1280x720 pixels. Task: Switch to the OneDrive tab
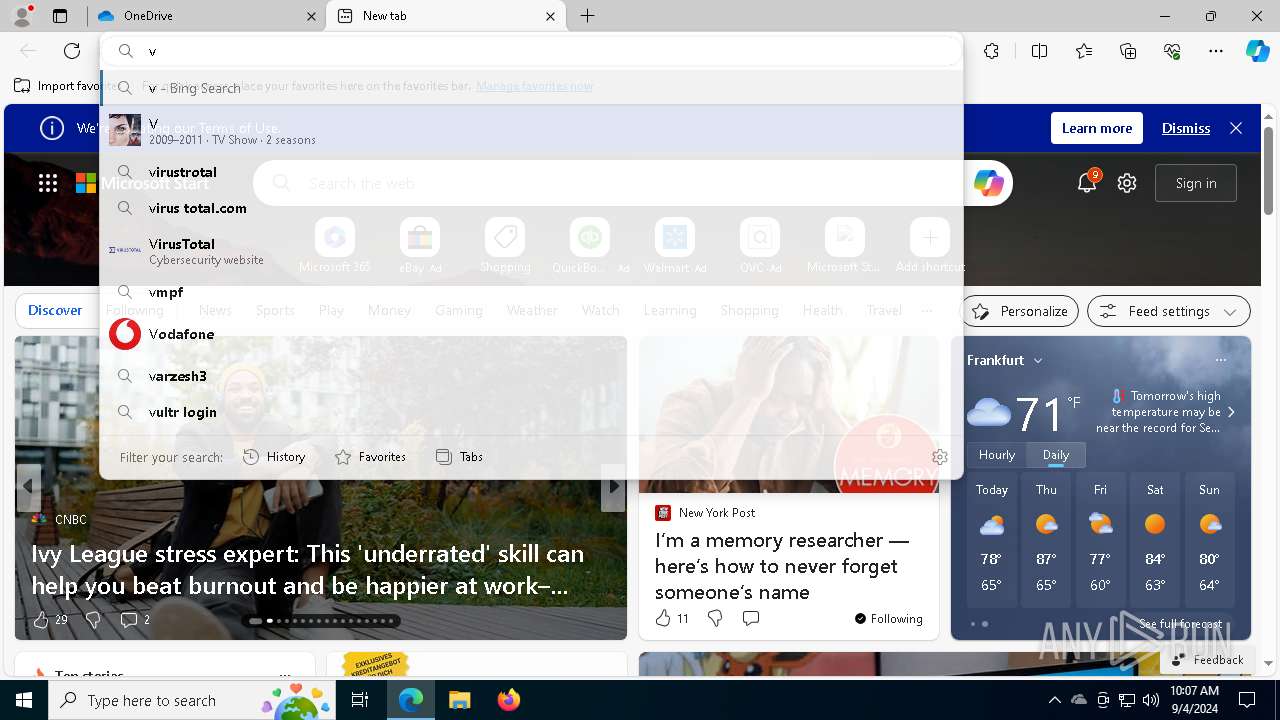coord(207,16)
